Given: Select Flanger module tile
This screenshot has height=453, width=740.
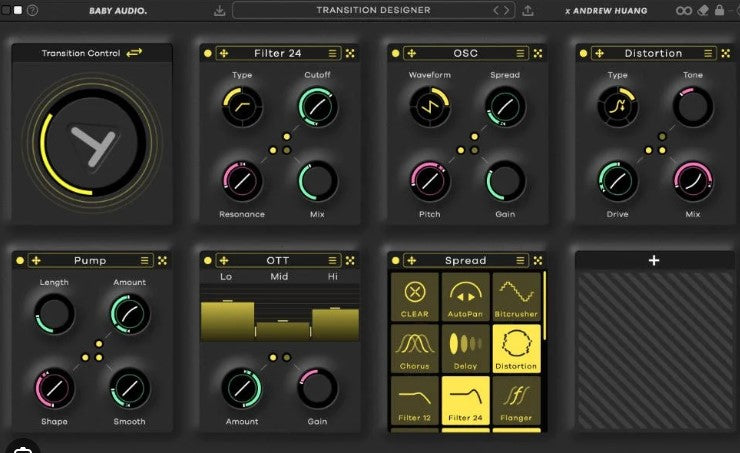Looking at the screenshot, I should 516,401.
